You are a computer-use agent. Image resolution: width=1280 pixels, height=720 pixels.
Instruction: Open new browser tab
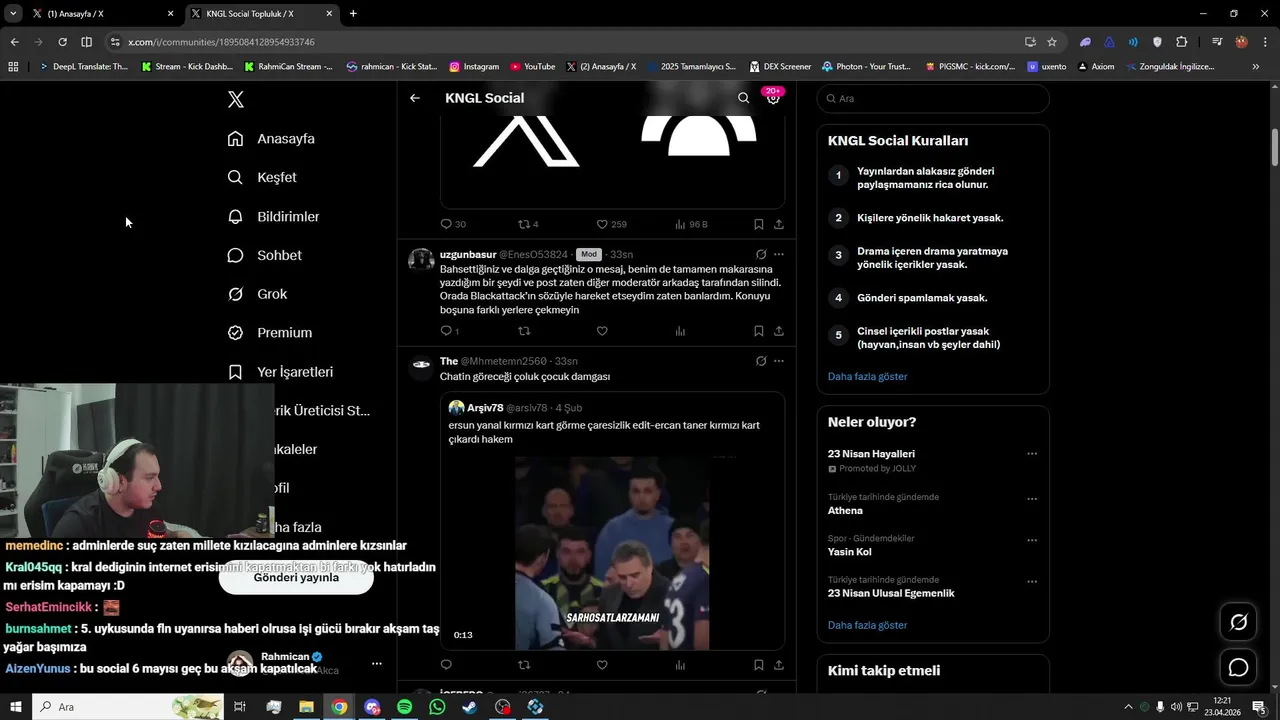coord(353,13)
